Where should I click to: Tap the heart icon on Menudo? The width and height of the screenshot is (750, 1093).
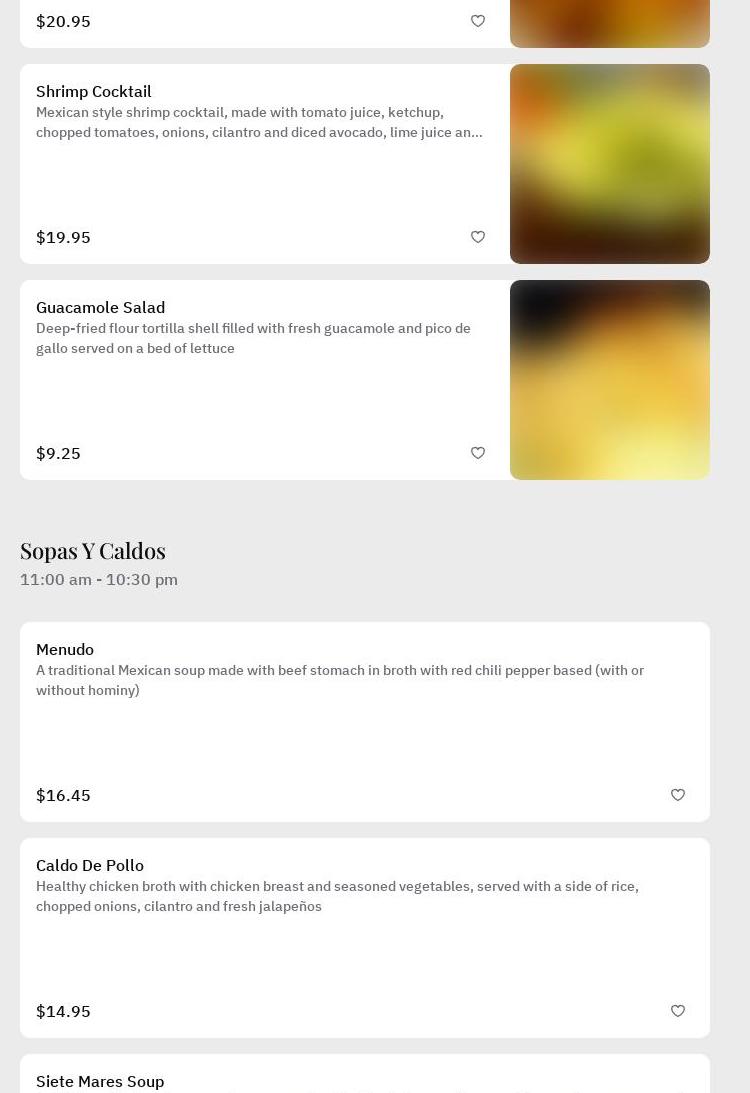678,795
